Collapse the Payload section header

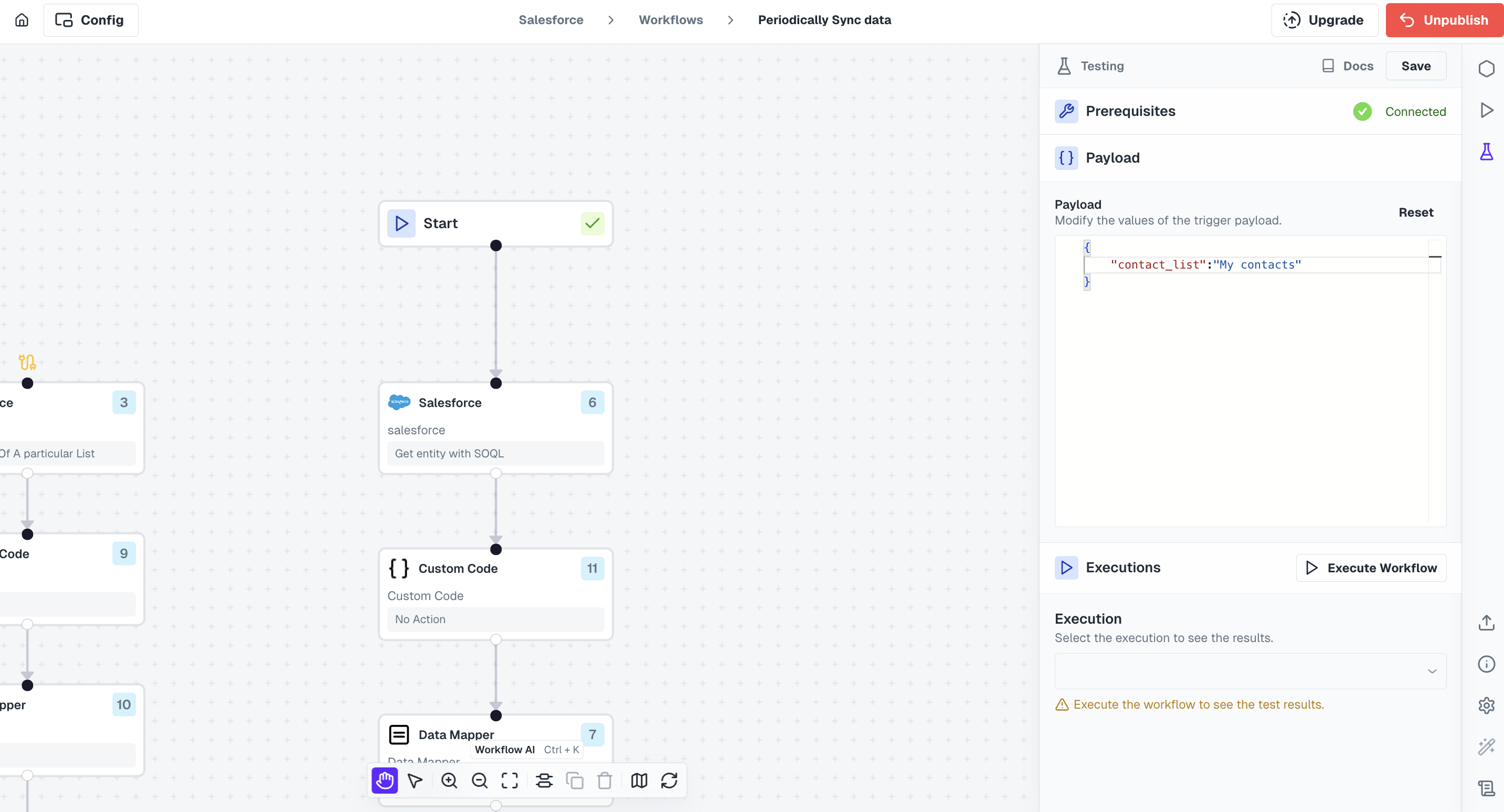pos(1112,157)
